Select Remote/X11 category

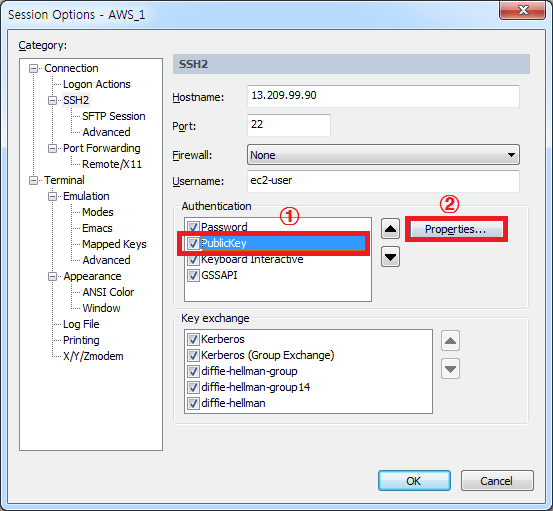coord(112,164)
